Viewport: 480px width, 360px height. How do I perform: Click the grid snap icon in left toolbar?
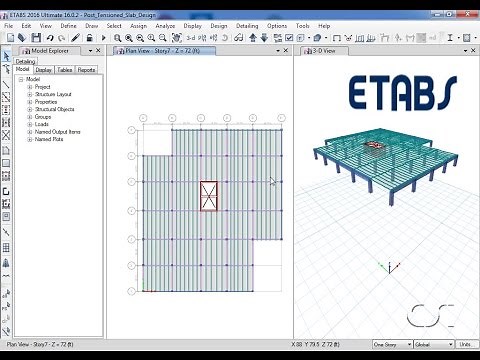(6, 247)
